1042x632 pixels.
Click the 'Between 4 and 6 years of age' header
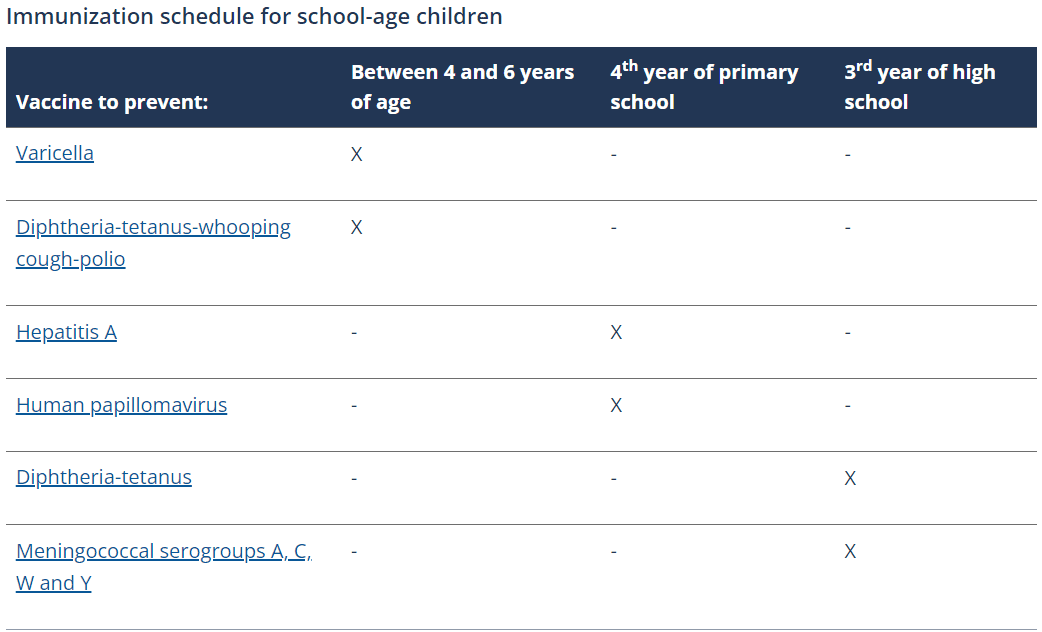point(462,87)
